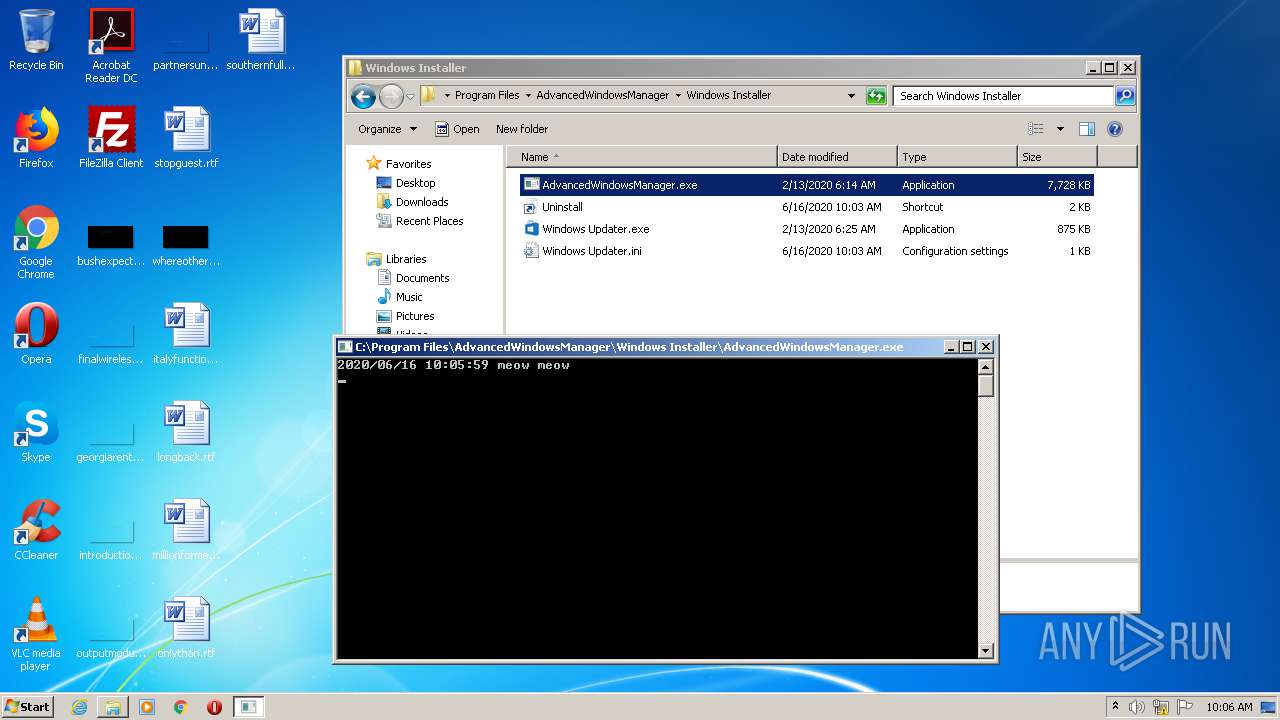Screen dimensions: 1280x720
Task: Select the millionforme document on desktop
Action: coord(186,530)
